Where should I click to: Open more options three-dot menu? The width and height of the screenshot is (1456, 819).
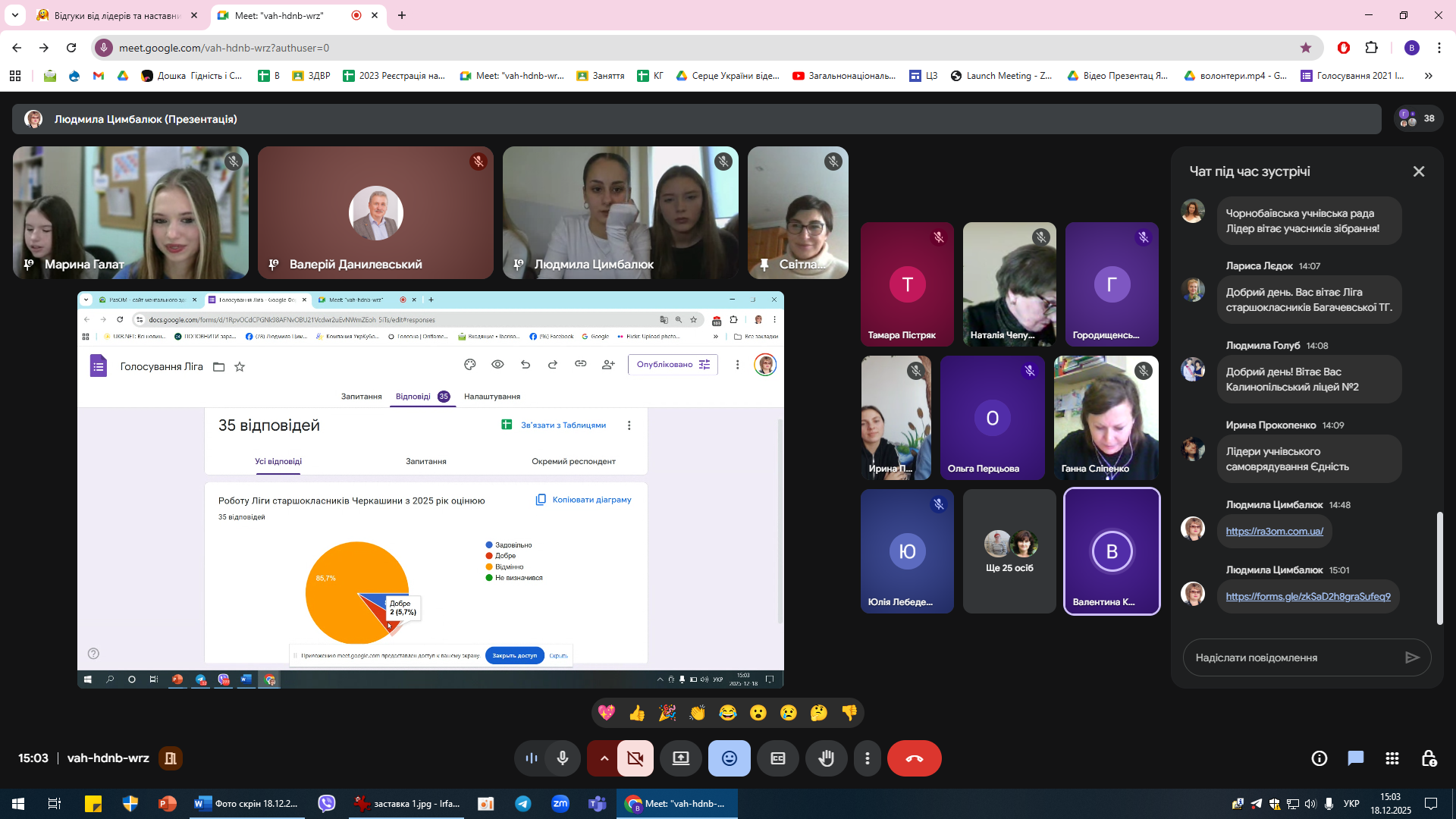coord(867,758)
